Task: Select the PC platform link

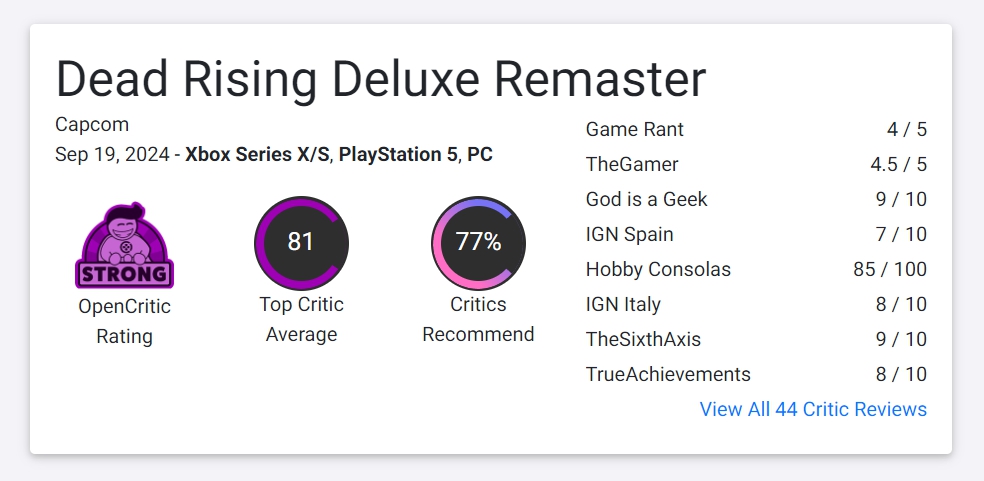Action: pos(479,154)
